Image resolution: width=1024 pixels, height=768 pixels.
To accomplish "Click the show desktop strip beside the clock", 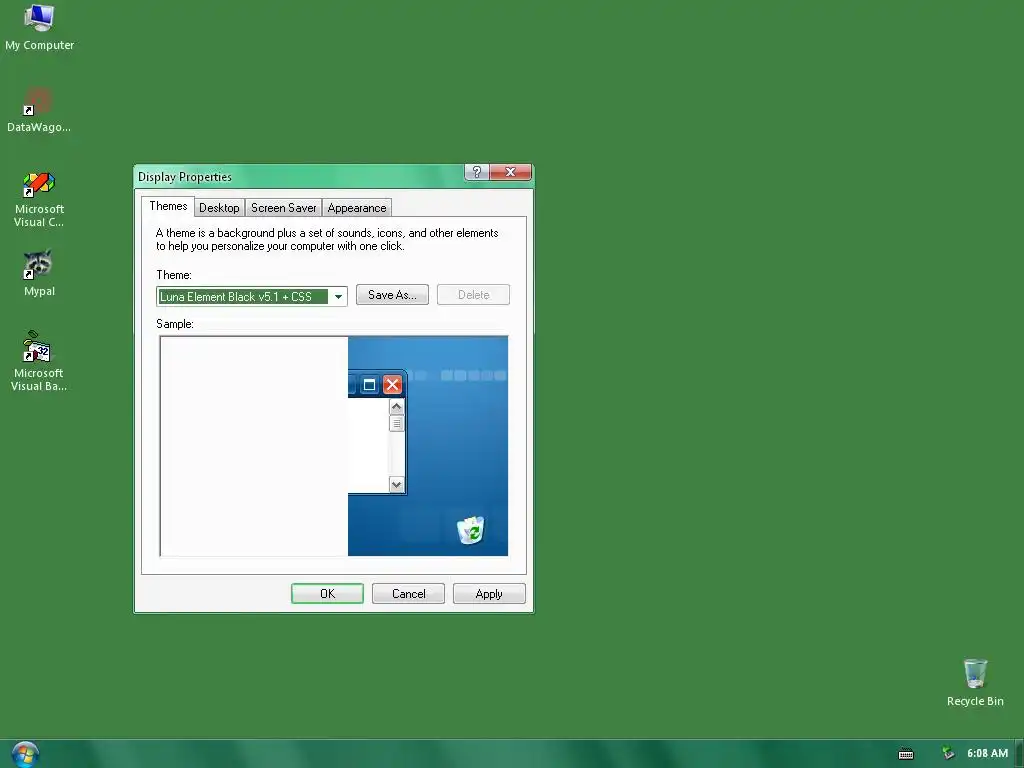I will click(1019, 754).
